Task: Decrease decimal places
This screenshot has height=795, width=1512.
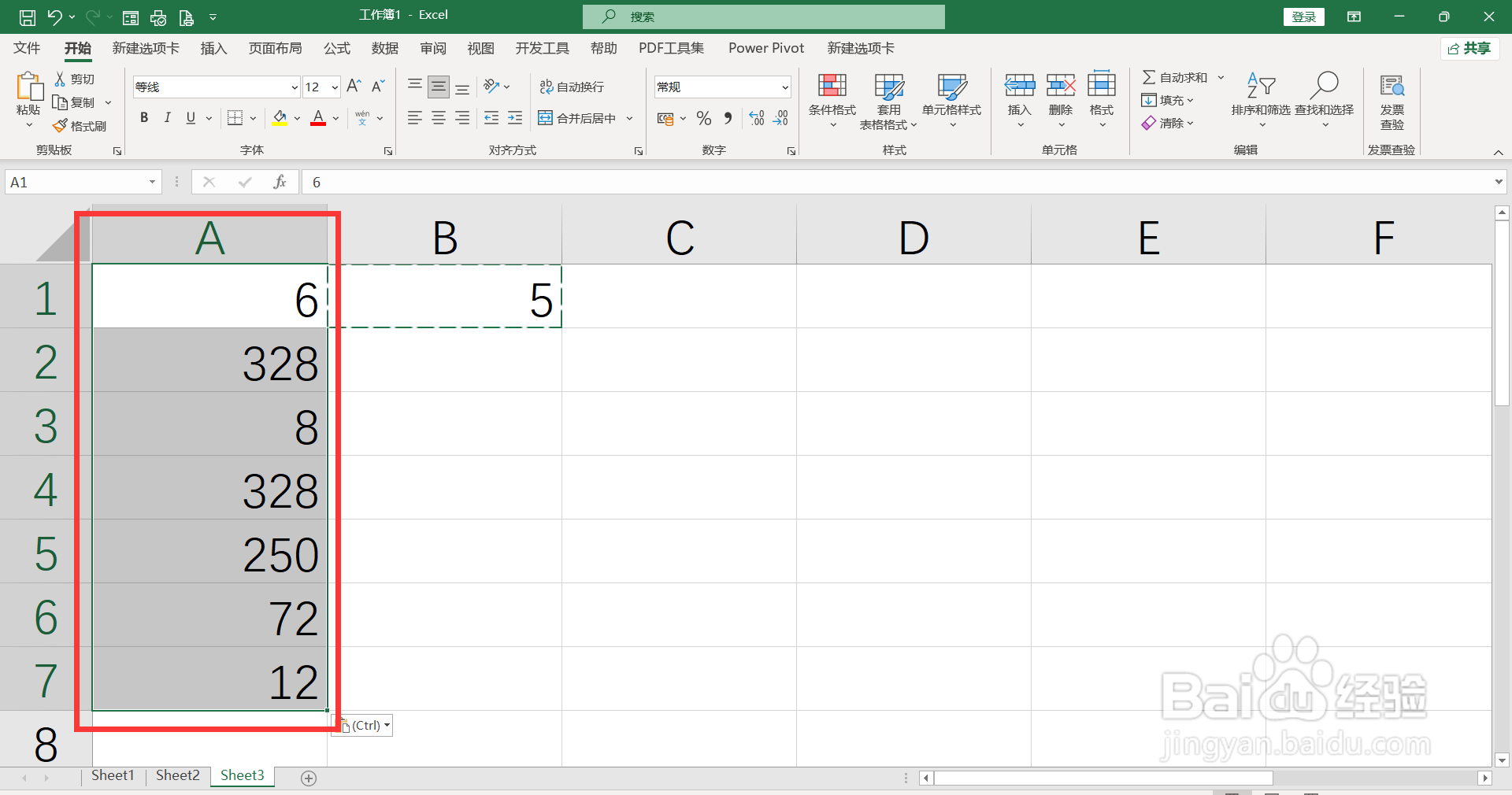Action: tap(780, 118)
